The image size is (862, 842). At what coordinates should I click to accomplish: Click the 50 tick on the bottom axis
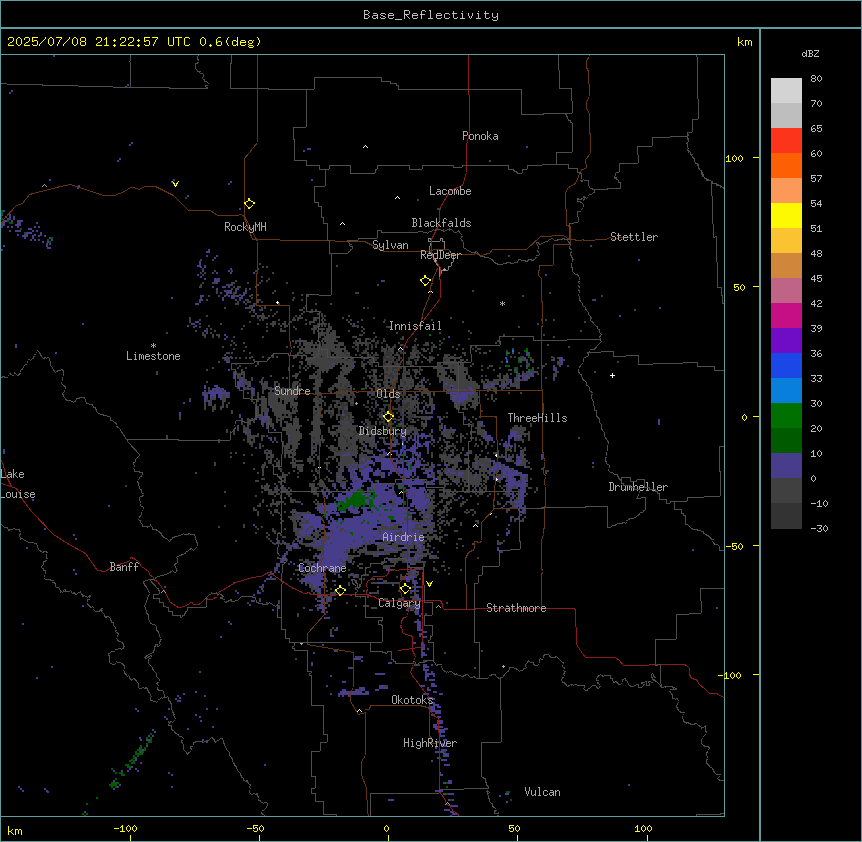pyautogui.click(x=514, y=828)
